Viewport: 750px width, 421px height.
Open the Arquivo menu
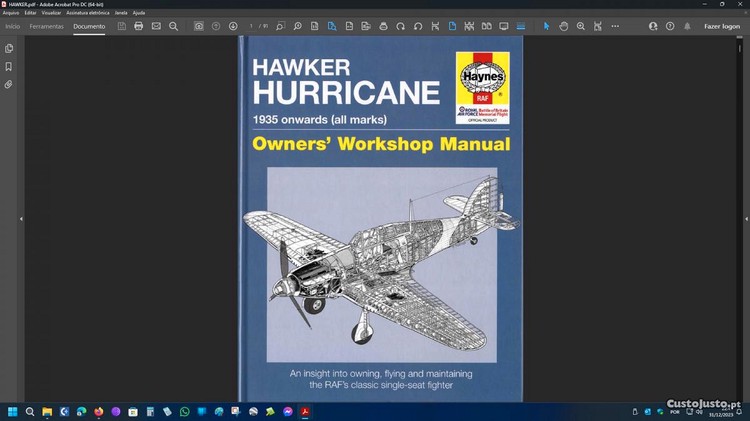11,13
